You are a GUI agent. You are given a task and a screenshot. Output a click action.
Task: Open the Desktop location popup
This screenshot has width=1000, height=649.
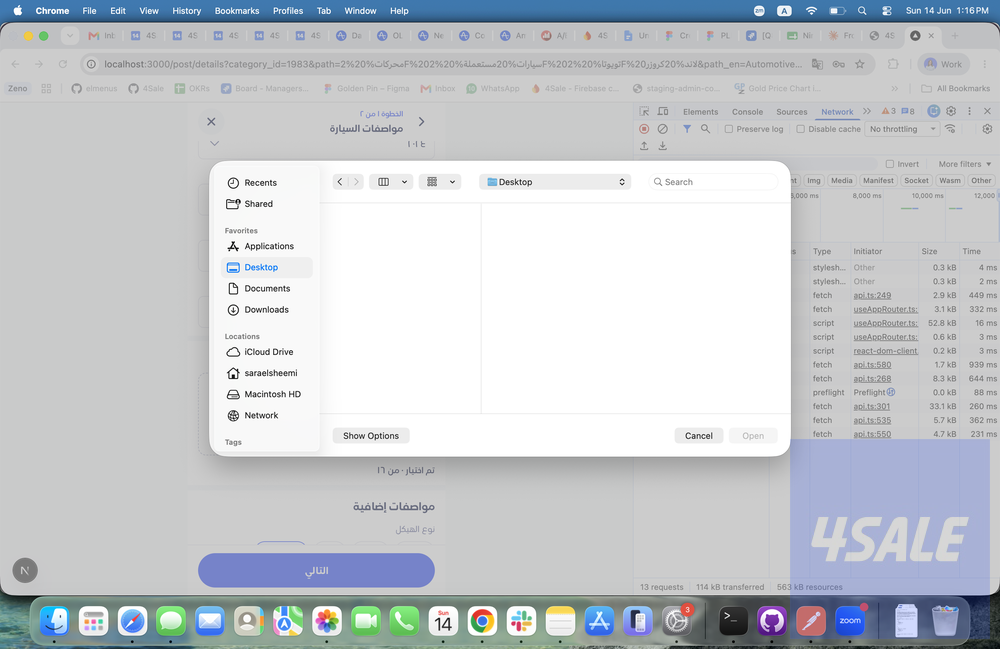click(555, 182)
